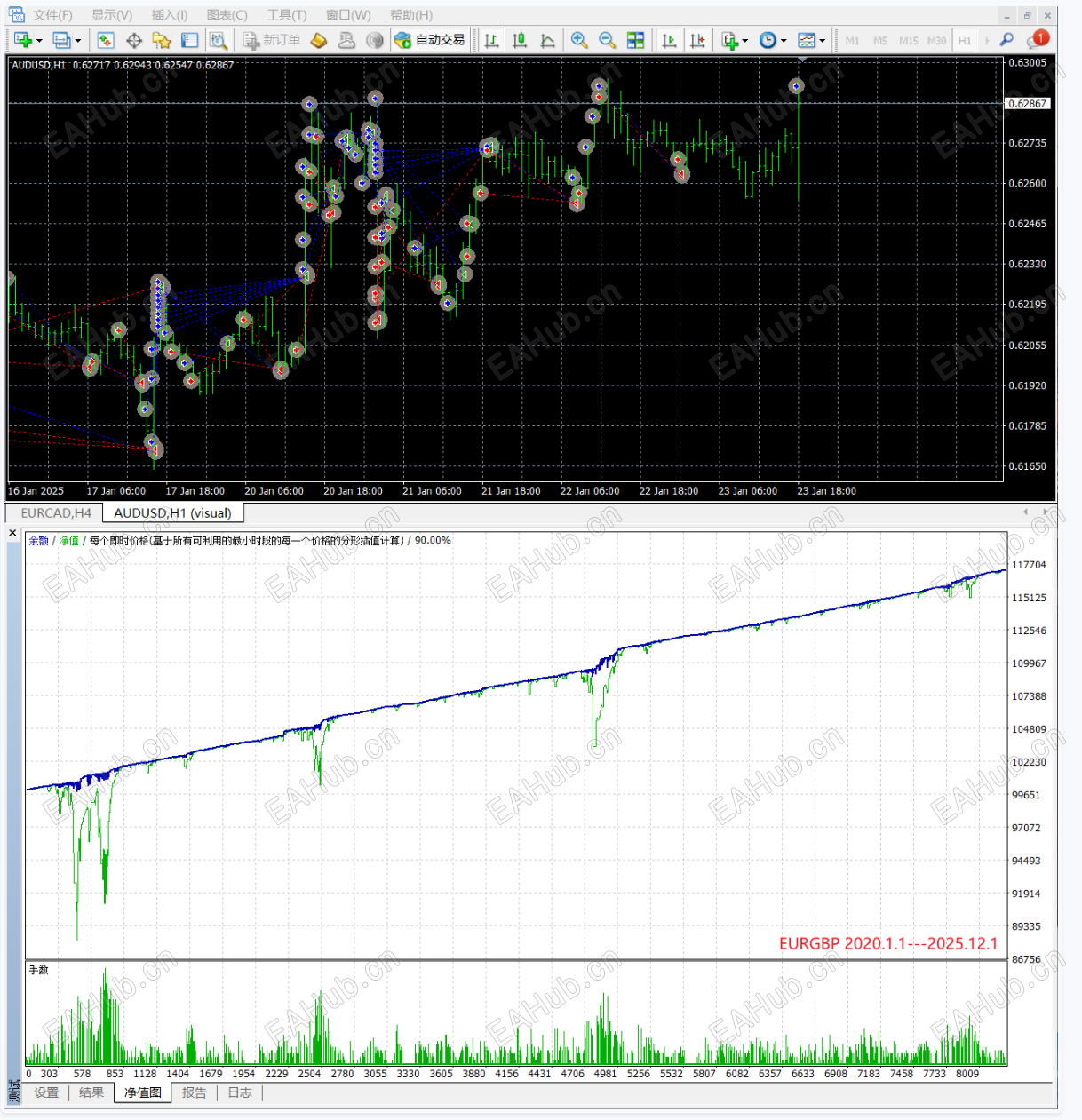Click the 余额 balance legend label
This screenshot has width=1082, height=1120.
[x=38, y=540]
